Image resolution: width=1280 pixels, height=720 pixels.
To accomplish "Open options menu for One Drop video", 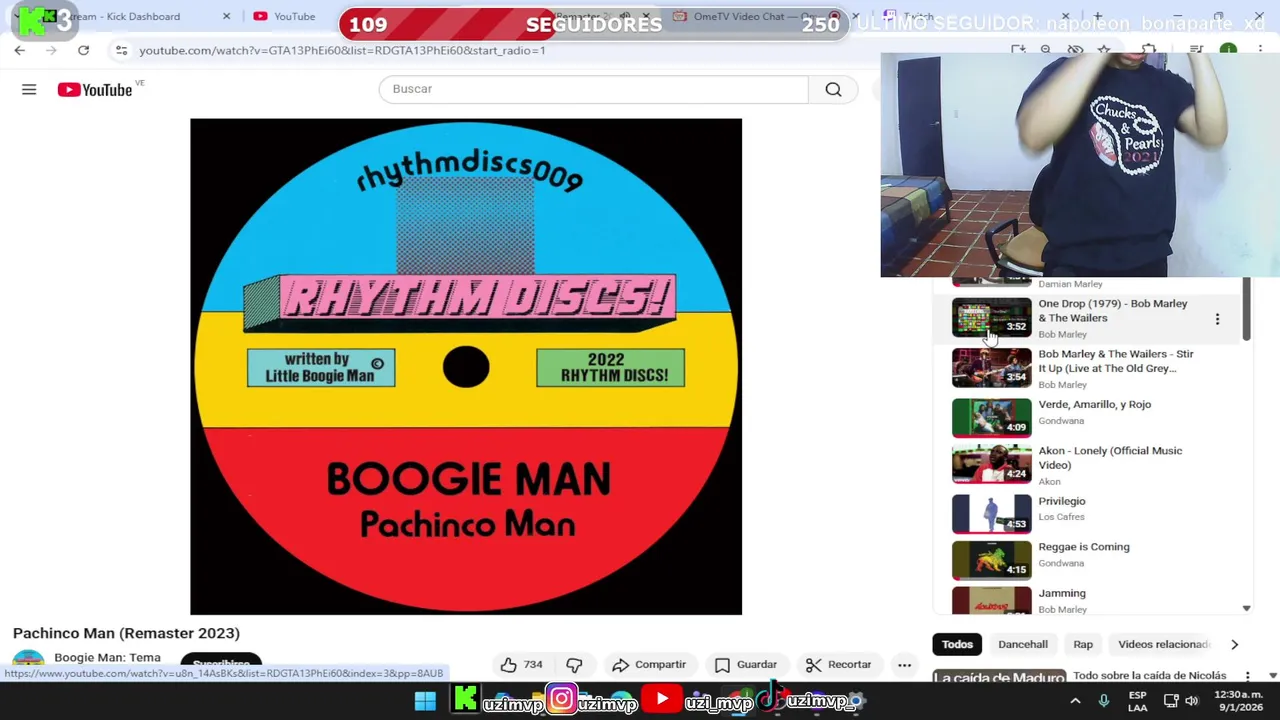I will pos(1217,319).
